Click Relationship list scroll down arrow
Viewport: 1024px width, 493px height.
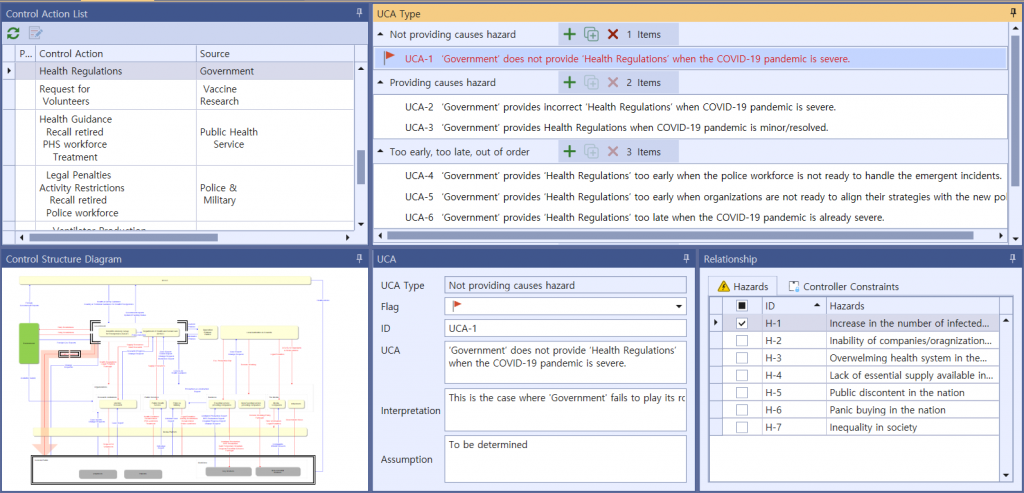point(1004,475)
